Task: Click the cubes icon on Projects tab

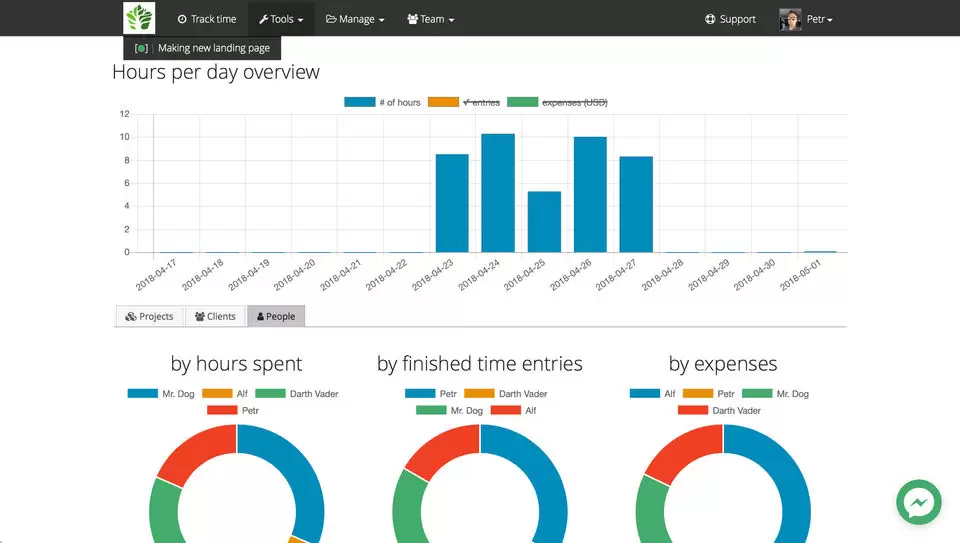Action: pyautogui.click(x=131, y=316)
